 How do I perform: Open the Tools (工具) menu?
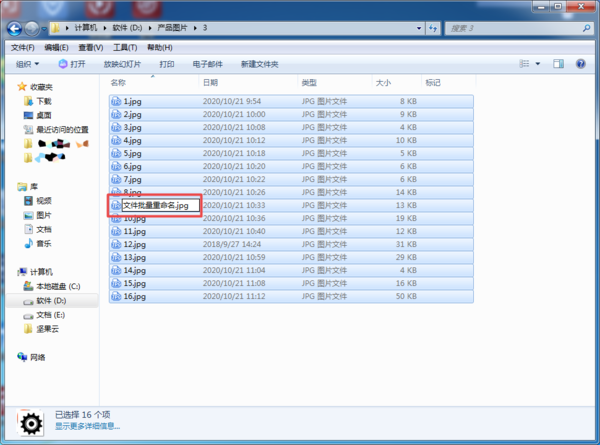click(124, 47)
